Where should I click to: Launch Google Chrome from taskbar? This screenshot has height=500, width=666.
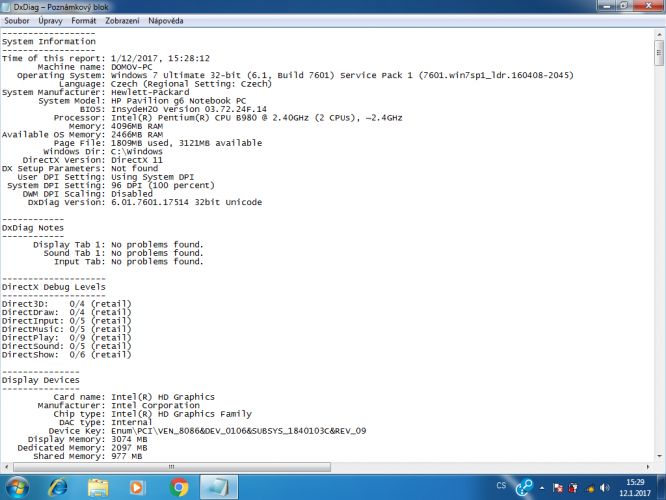coord(179,487)
